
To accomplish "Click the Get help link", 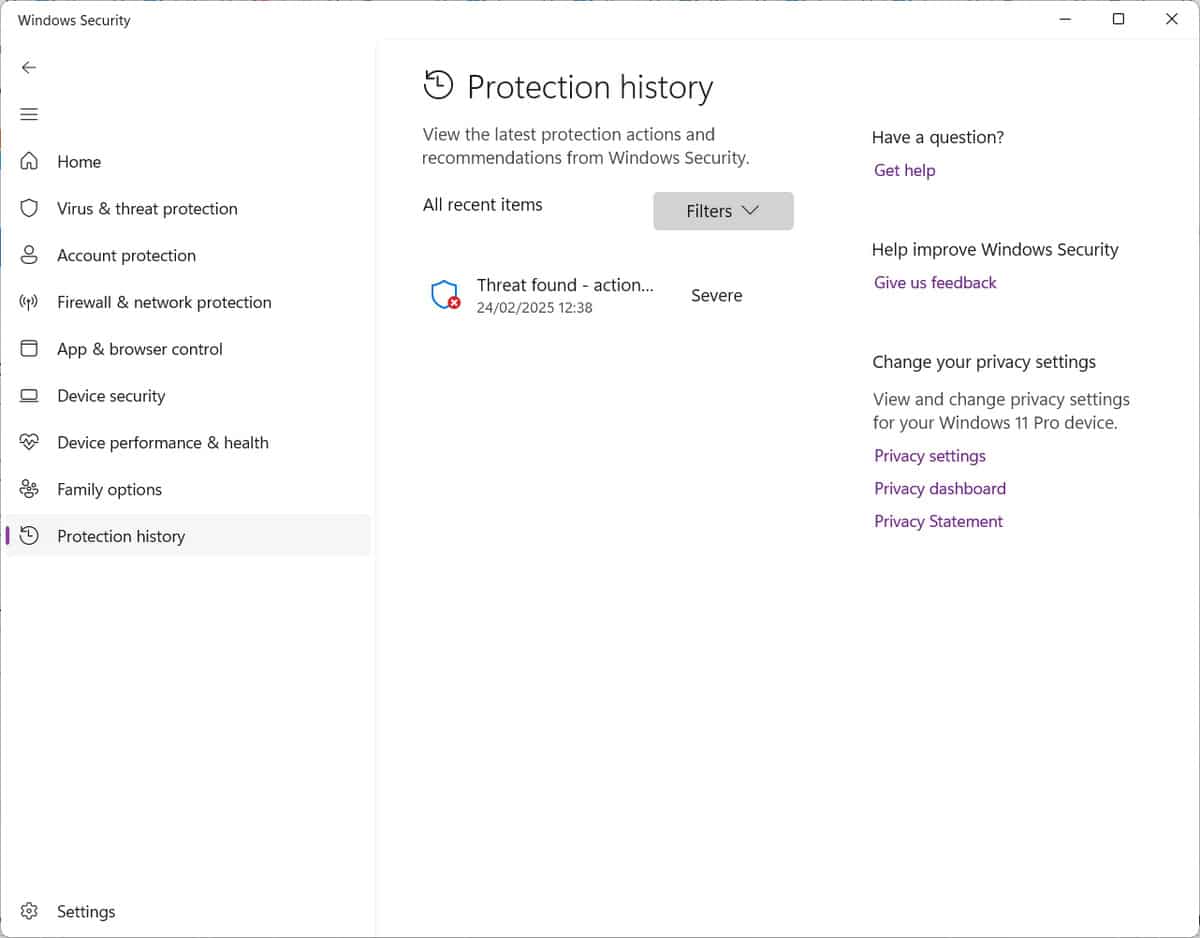I will click(x=904, y=170).
